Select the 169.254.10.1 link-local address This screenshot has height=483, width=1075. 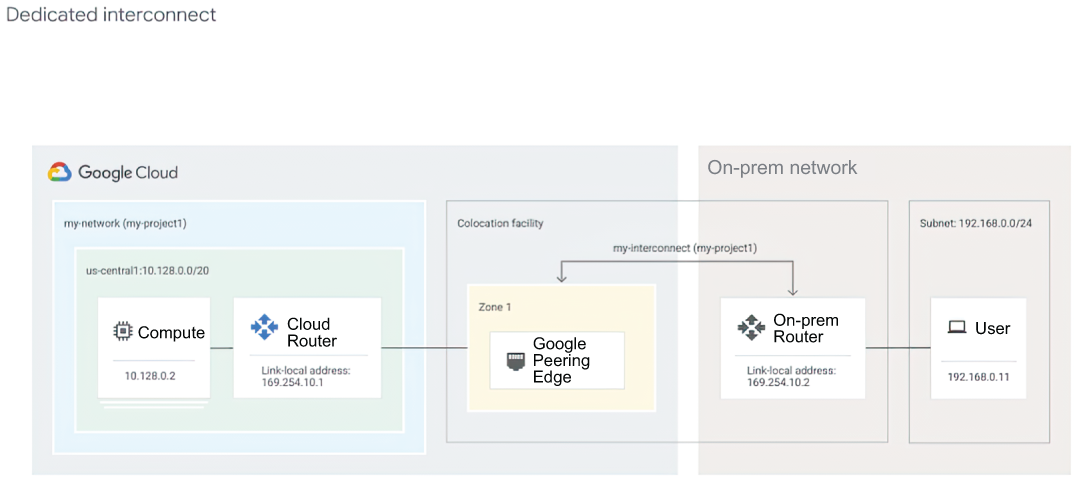pos(293,382)
